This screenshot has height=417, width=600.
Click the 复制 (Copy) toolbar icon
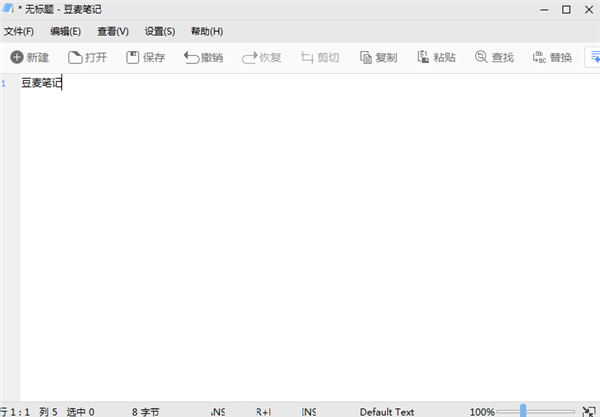(x=366, y=57)
